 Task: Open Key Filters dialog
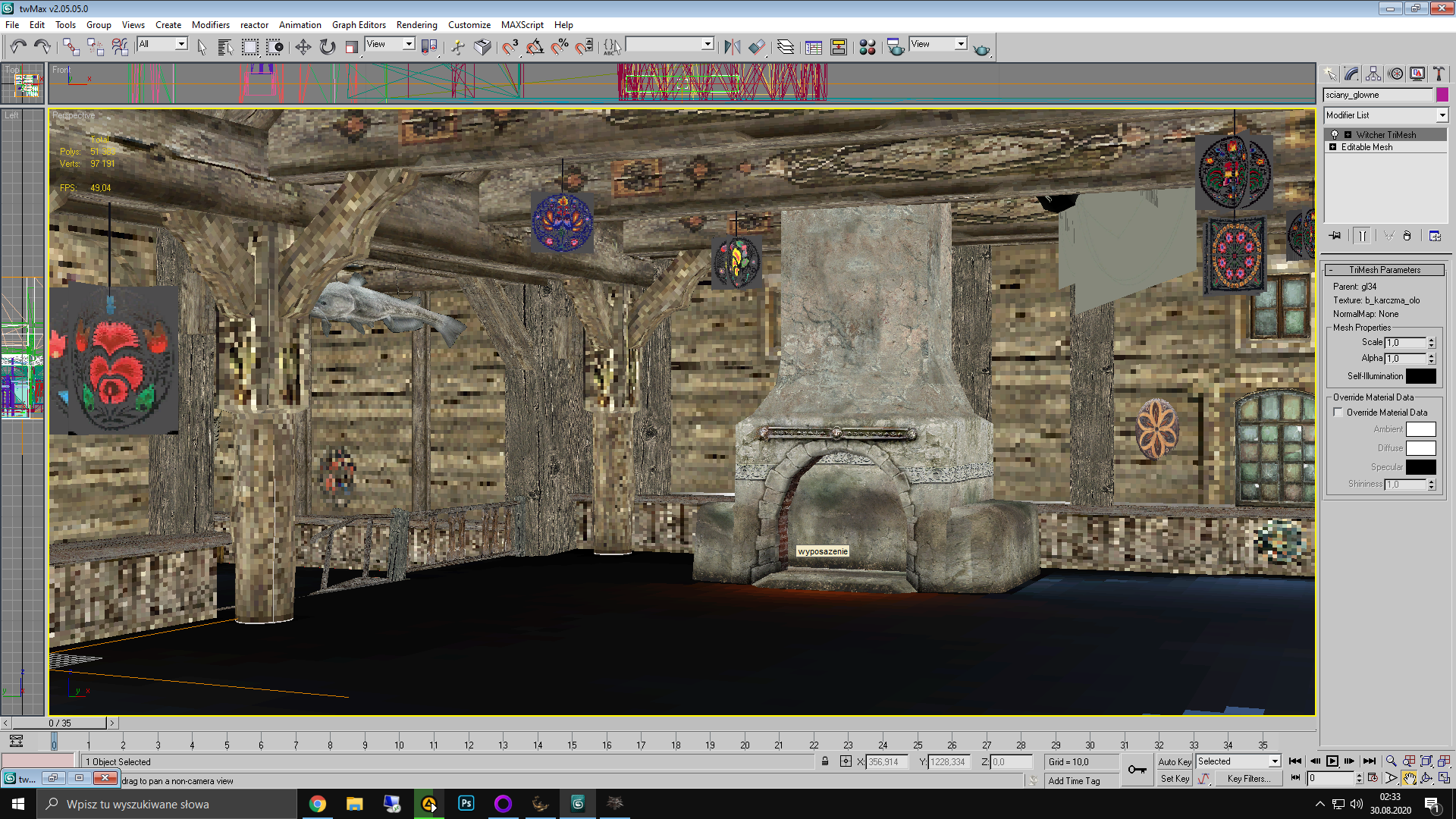coord(1248,779)
